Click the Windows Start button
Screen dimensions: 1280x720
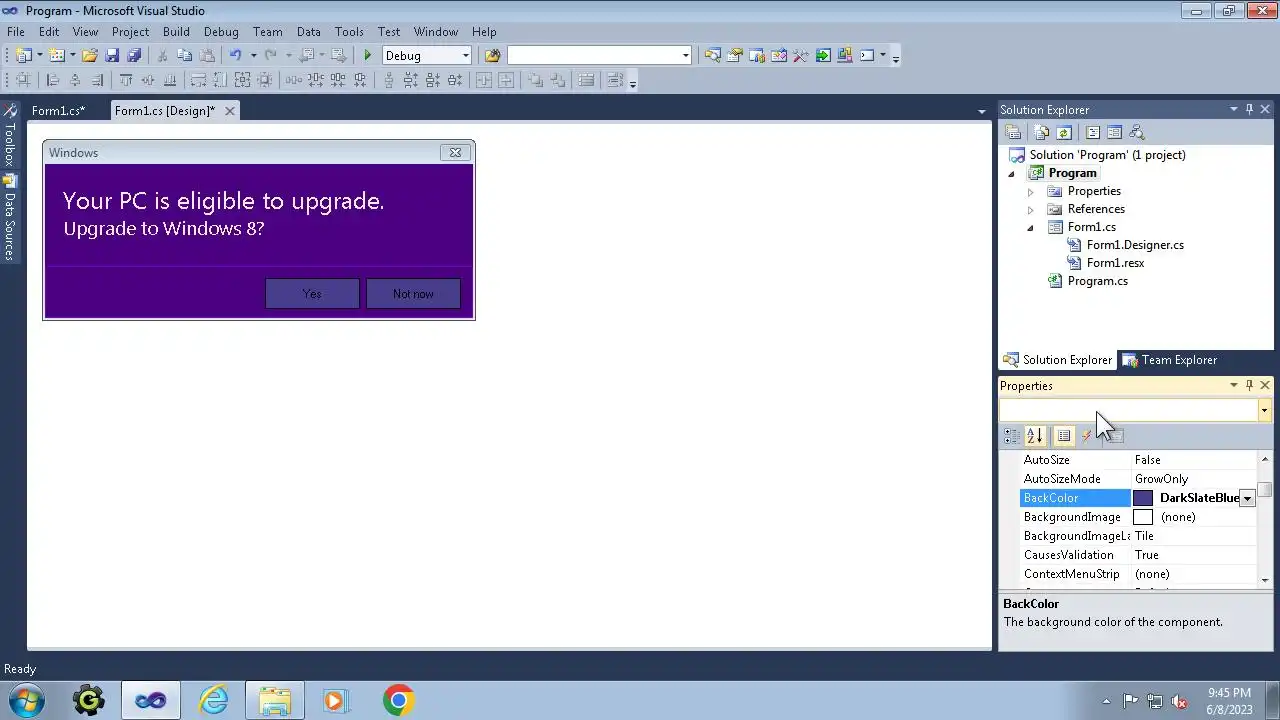click(x=25, y=701)
